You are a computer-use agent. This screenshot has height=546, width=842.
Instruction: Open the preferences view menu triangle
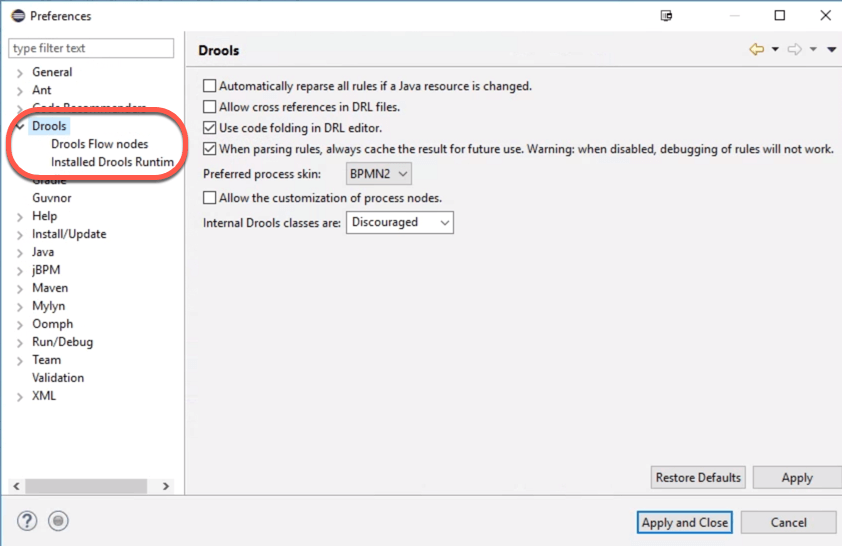click(832, 50)
